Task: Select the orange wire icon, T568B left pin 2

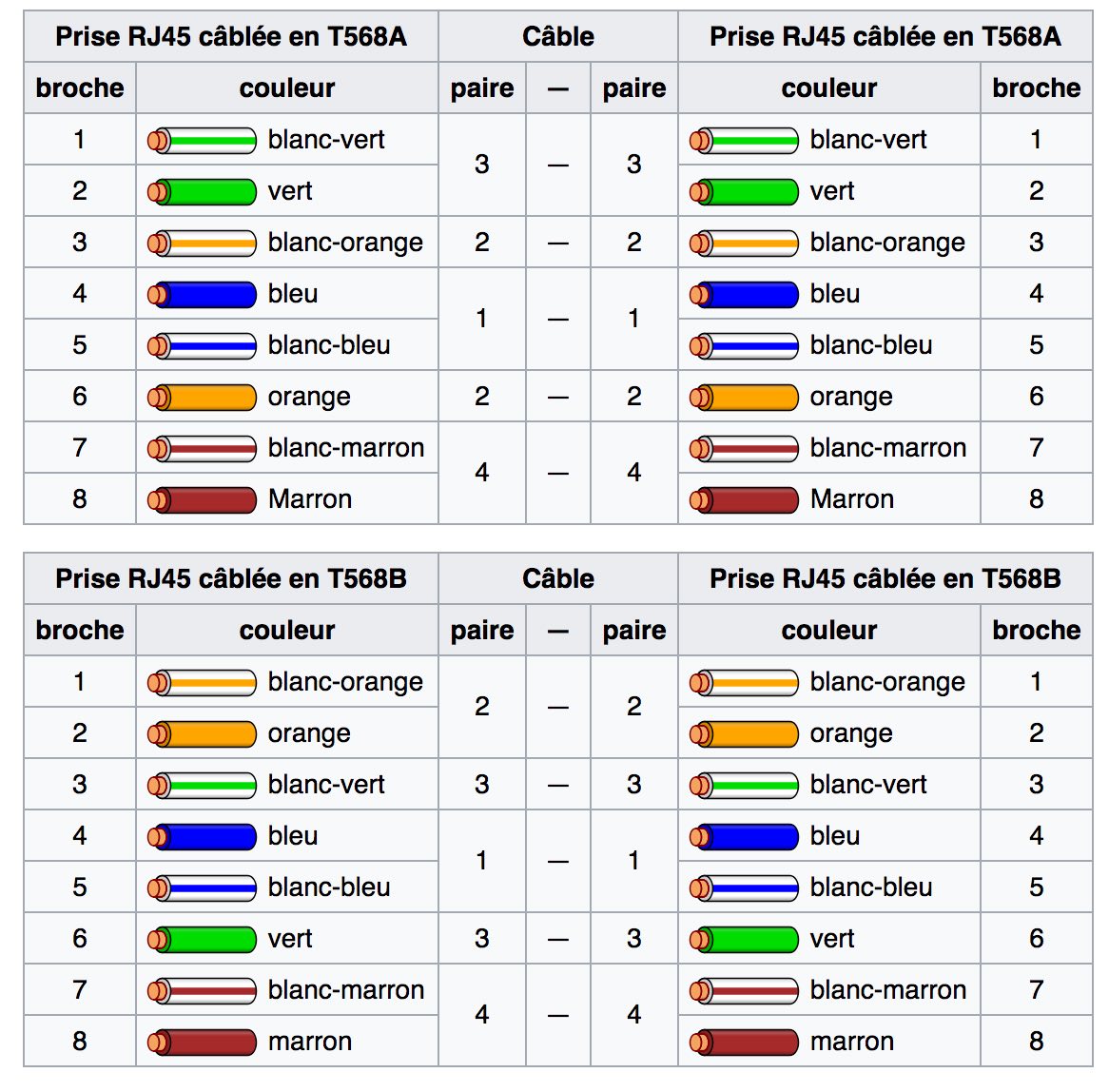Action: tap(202, 734)
